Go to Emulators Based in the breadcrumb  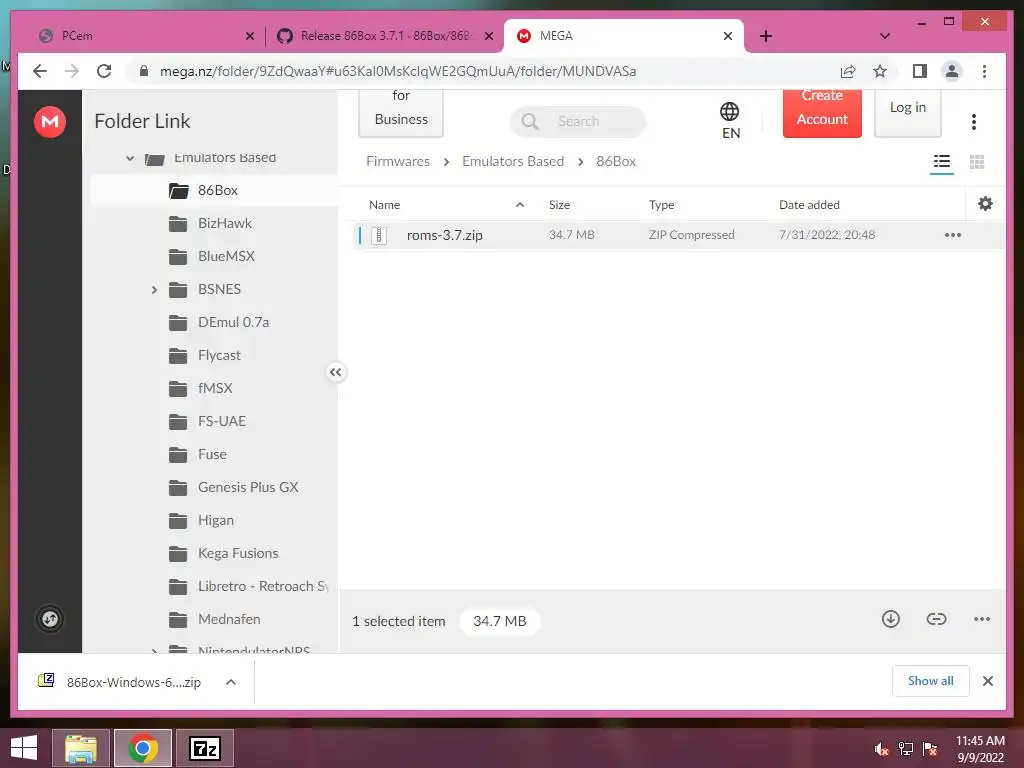(x=513, y=161)
